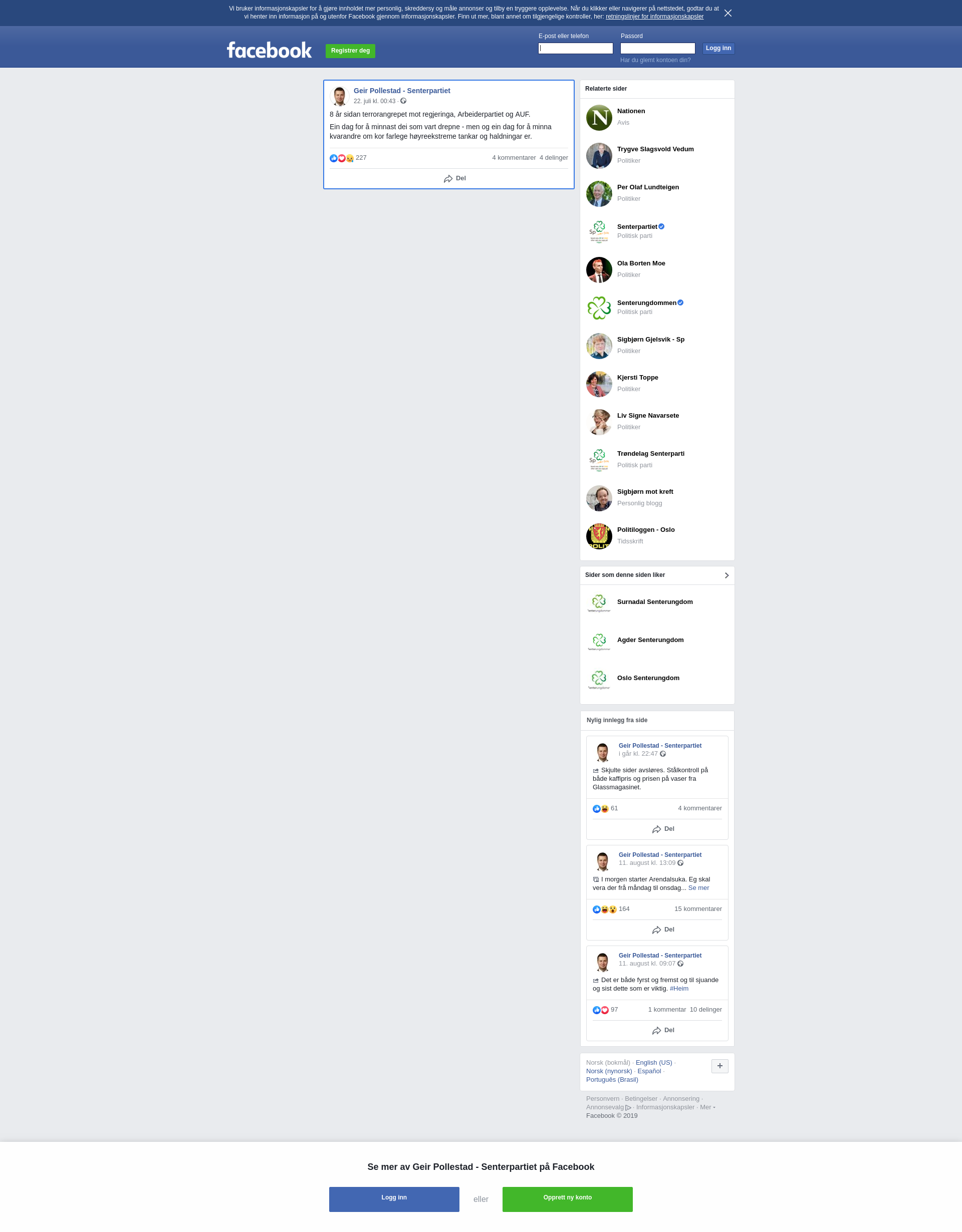Click the green 'Registrer deg' button
The height and width of the screenshot is (1232, 962).
tap(350, 51)
